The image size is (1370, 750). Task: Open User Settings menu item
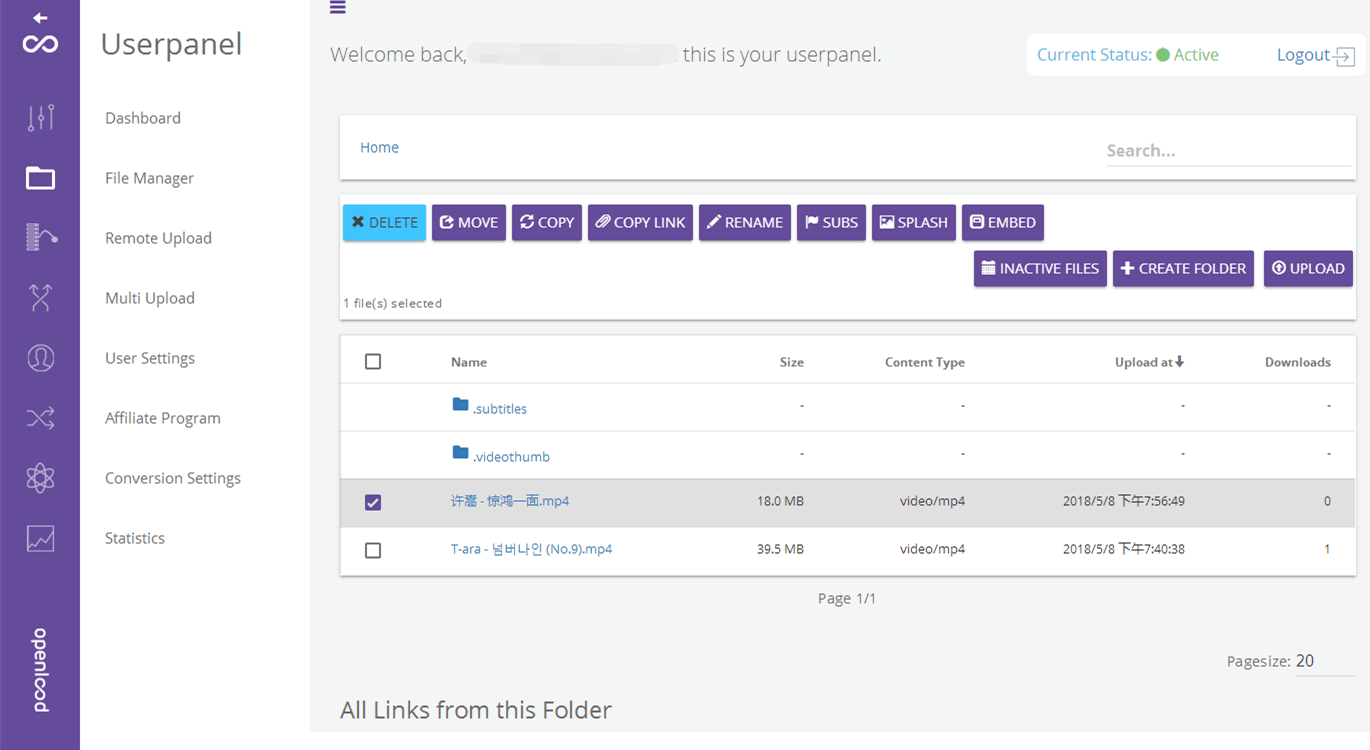click(x=150, y=358)
